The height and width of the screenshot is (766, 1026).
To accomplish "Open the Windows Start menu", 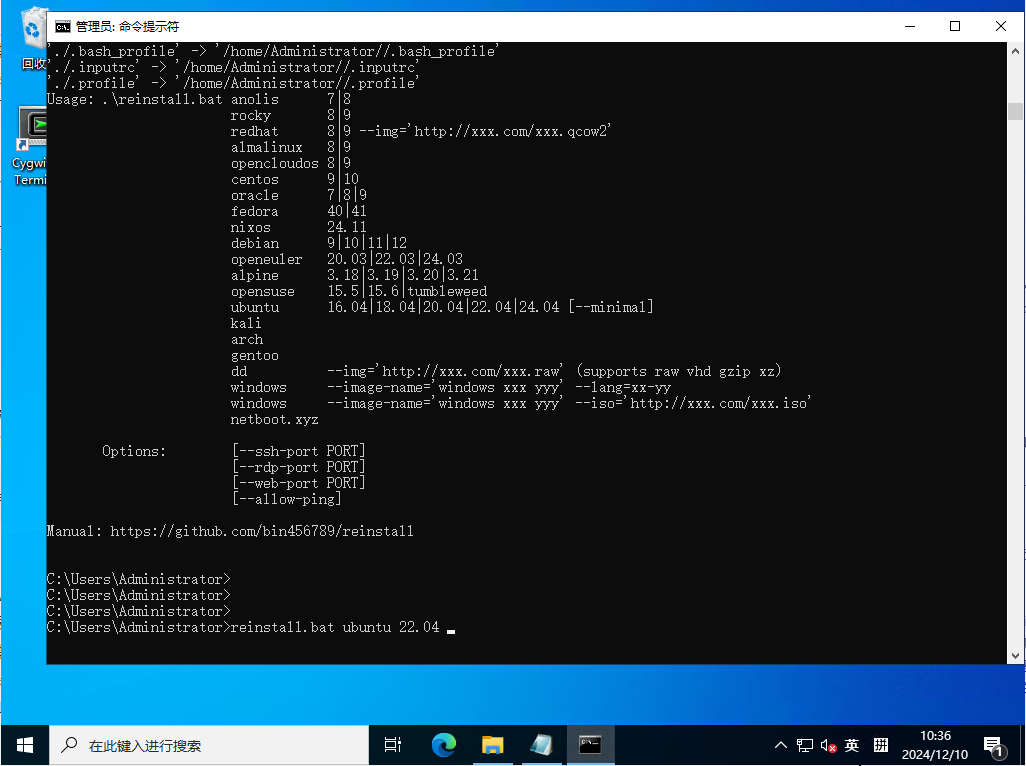I will point(25,745).
